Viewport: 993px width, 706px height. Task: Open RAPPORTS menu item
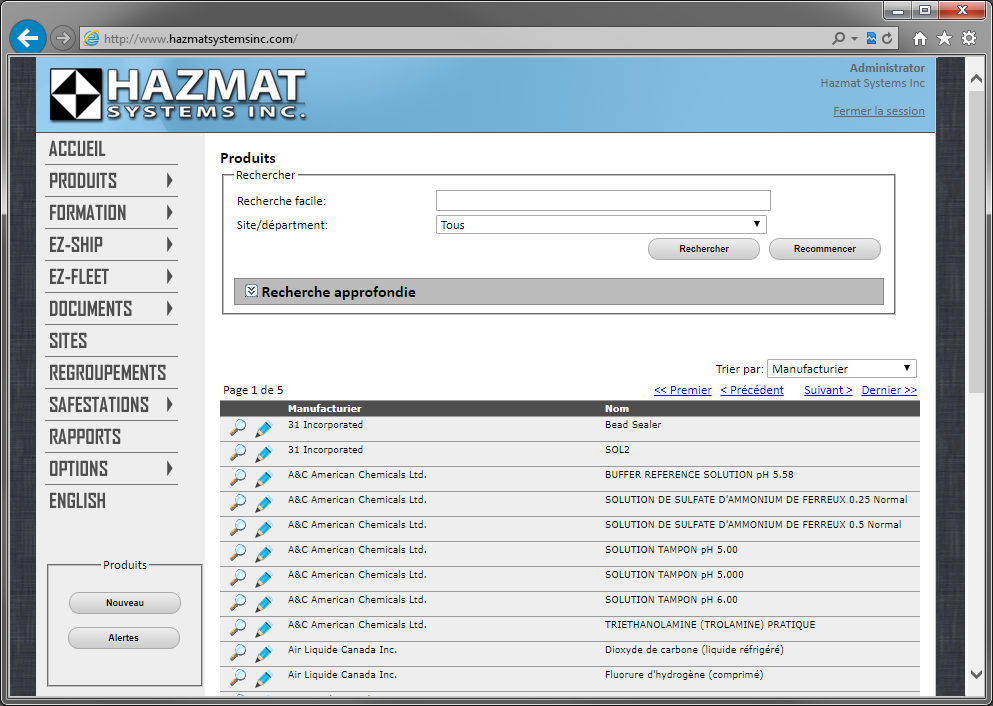[85, 436]
